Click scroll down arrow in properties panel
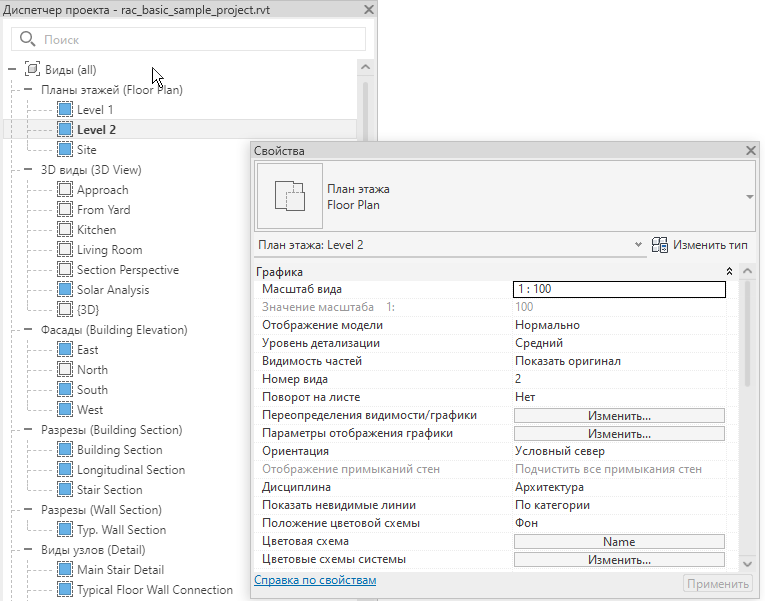 click(x=747, y=563)
